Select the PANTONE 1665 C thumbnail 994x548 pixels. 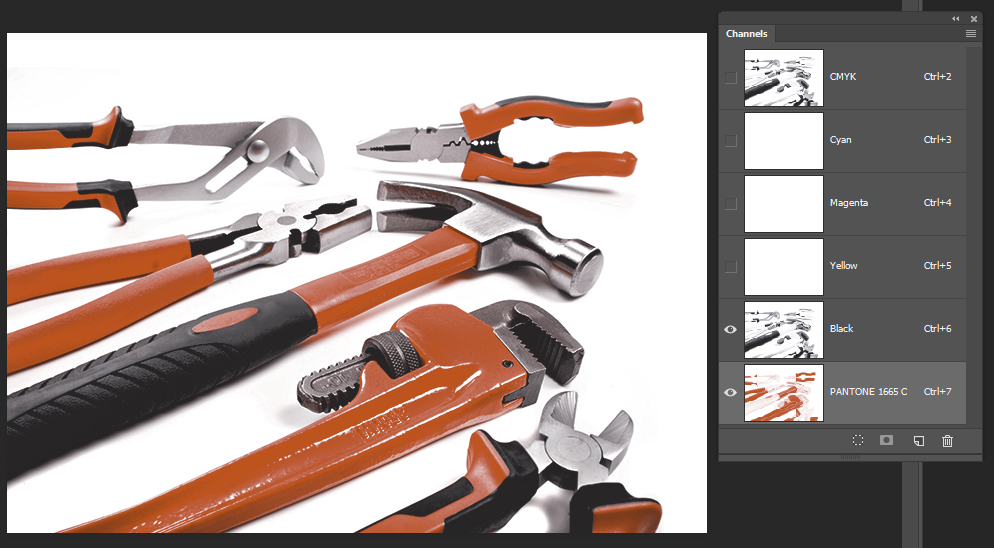[x=784, y=393]
